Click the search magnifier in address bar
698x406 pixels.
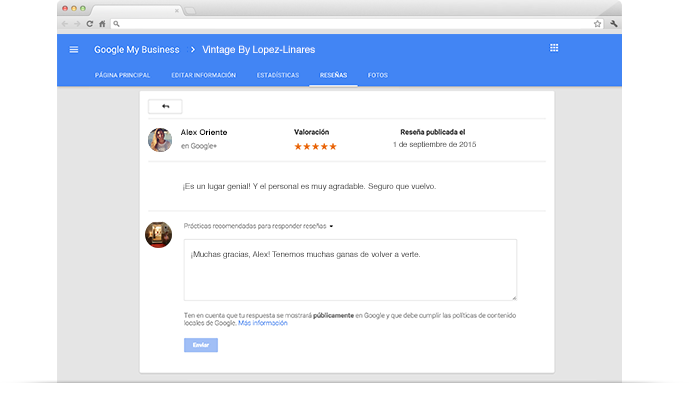click(116, 24)
